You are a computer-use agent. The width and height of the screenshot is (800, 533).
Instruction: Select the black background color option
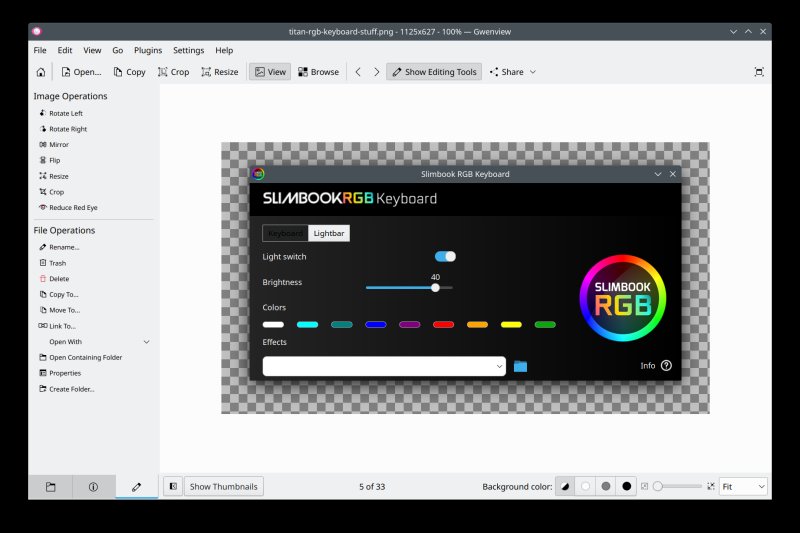pyautogui.click(x=627, y=486)
